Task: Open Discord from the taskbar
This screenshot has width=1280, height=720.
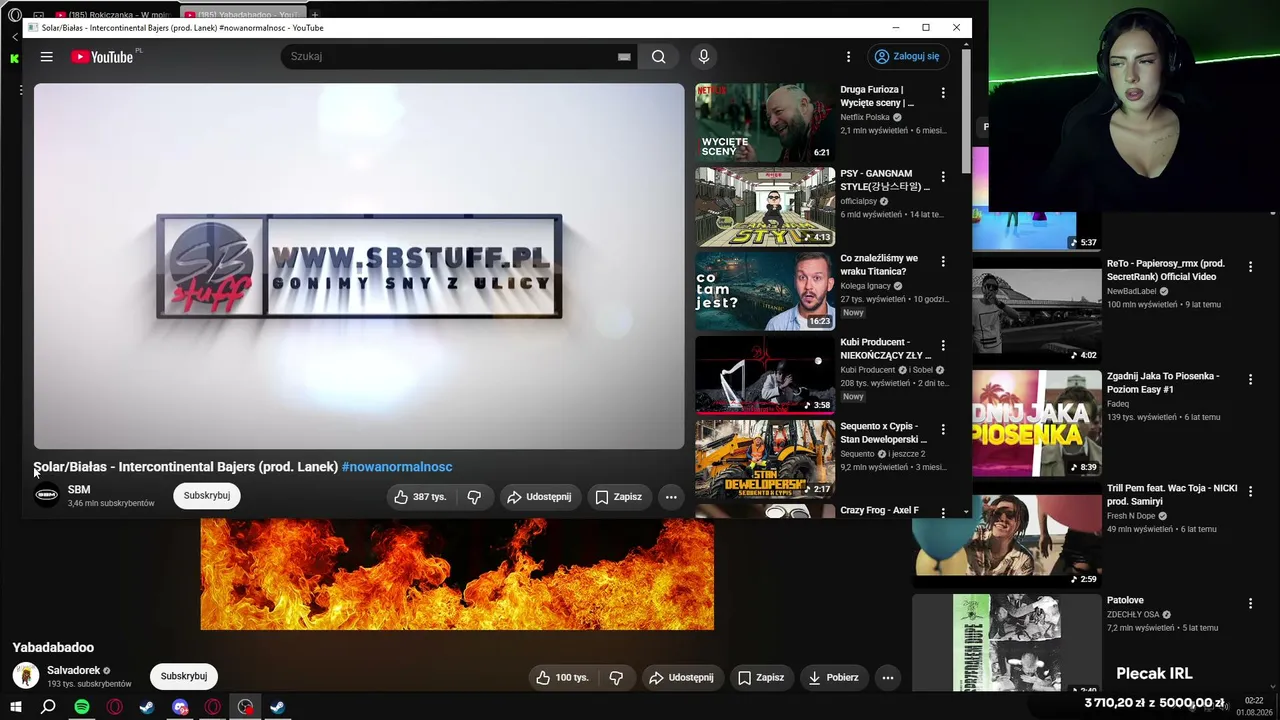Action: [x=180, y=707]
